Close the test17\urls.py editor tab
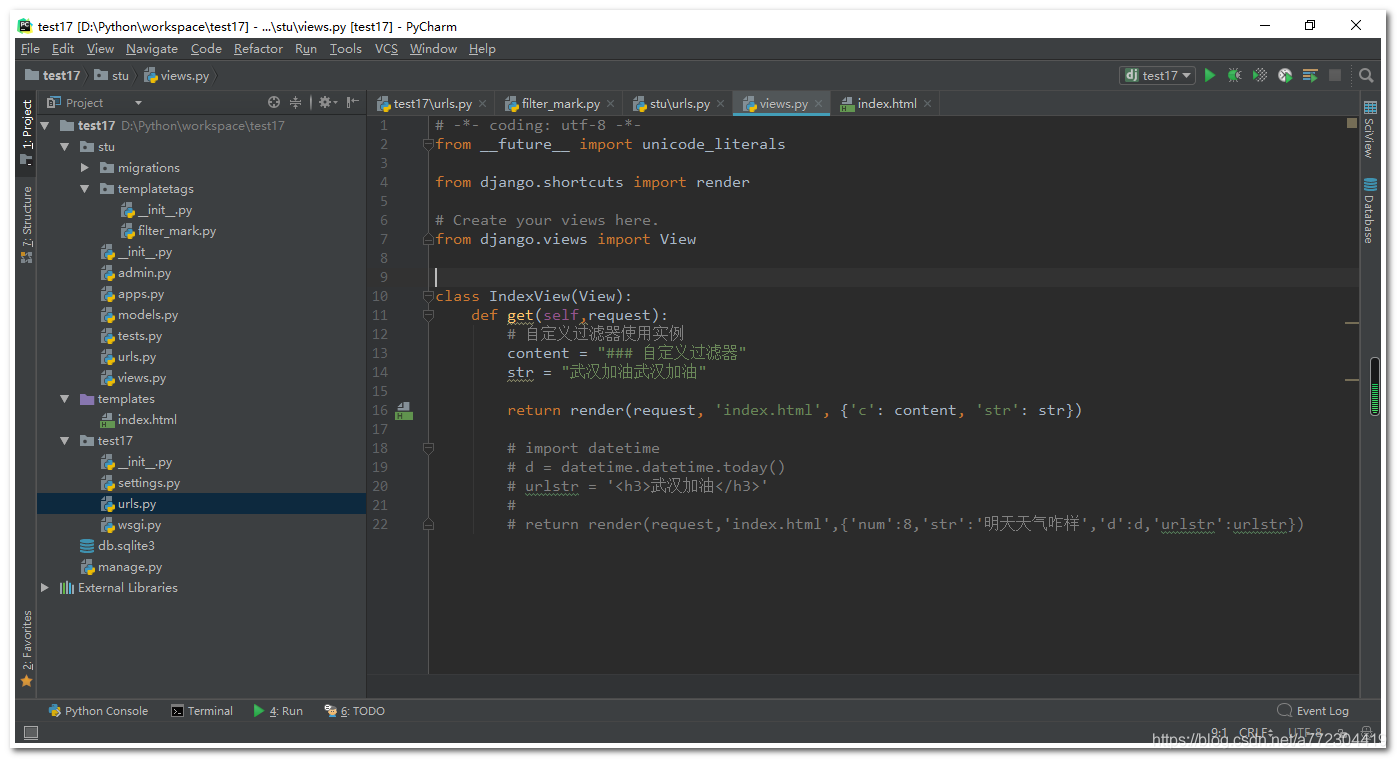 coord(483,104)
